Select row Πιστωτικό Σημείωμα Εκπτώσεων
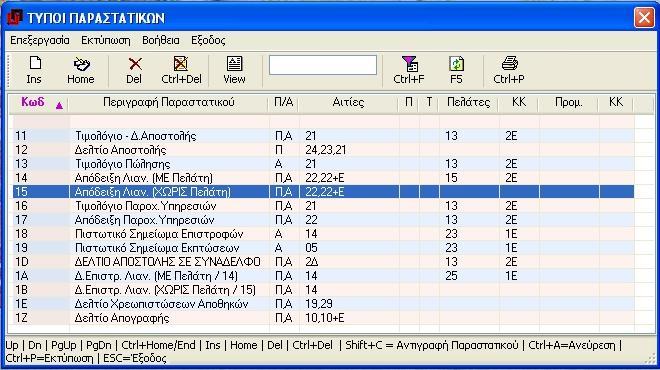Viewport: 660px width, 370px height. point(323,248)
